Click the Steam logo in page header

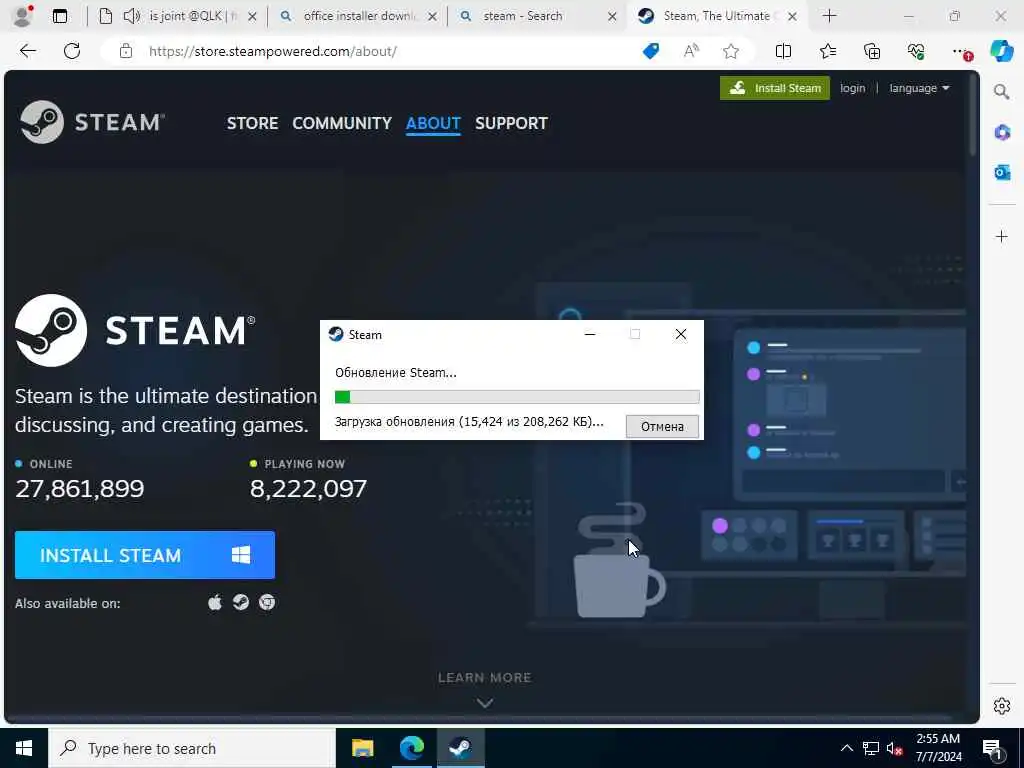pyautogui.click(x=92, y=122)
